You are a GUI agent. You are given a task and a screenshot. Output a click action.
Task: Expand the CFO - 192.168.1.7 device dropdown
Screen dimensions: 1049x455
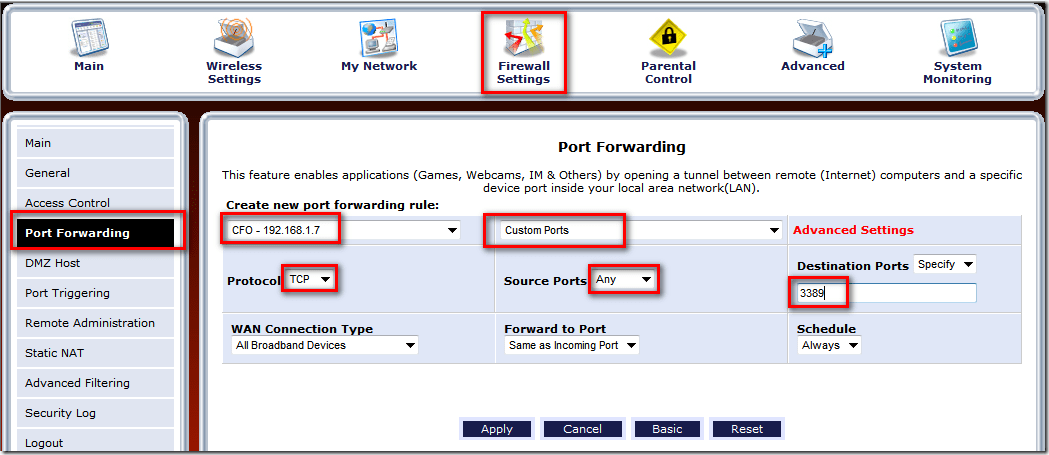341,230
